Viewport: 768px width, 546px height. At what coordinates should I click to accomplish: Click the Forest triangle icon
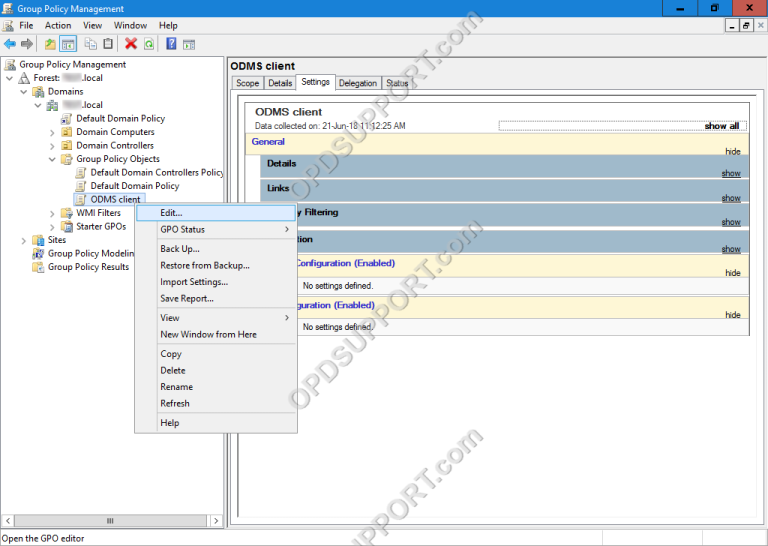[24, 78]
